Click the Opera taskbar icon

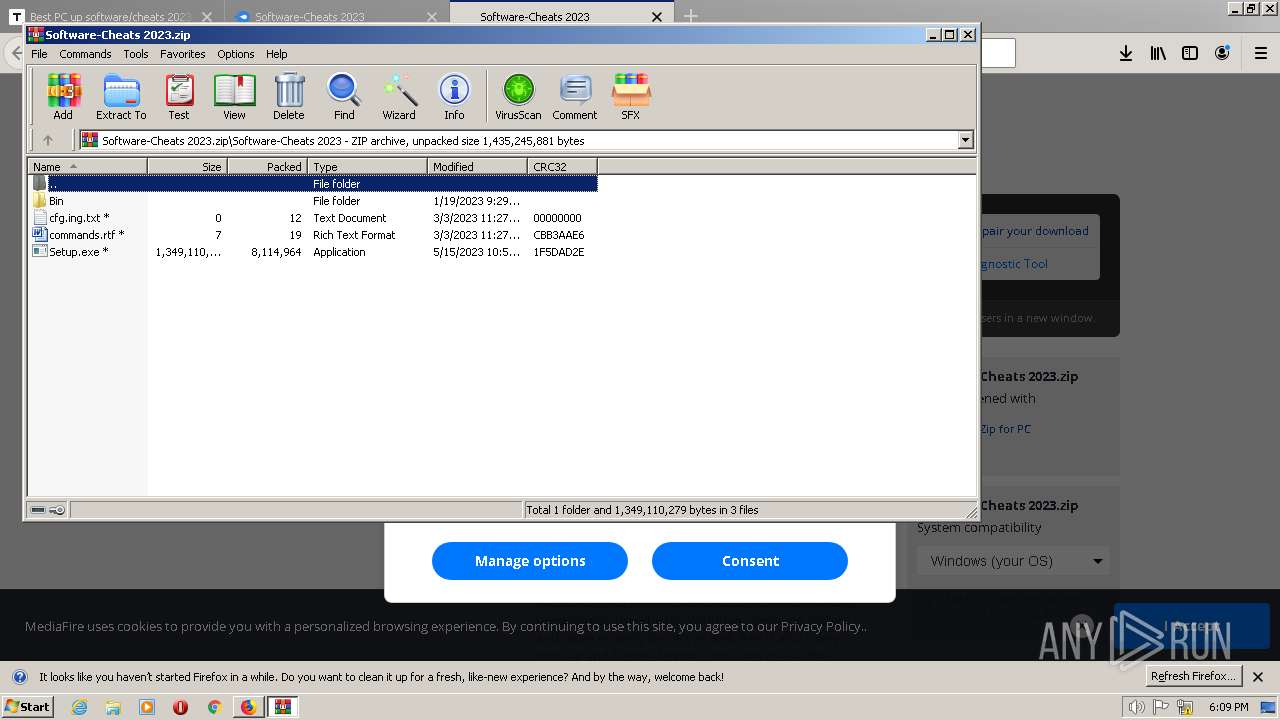(x=181, y=707)
